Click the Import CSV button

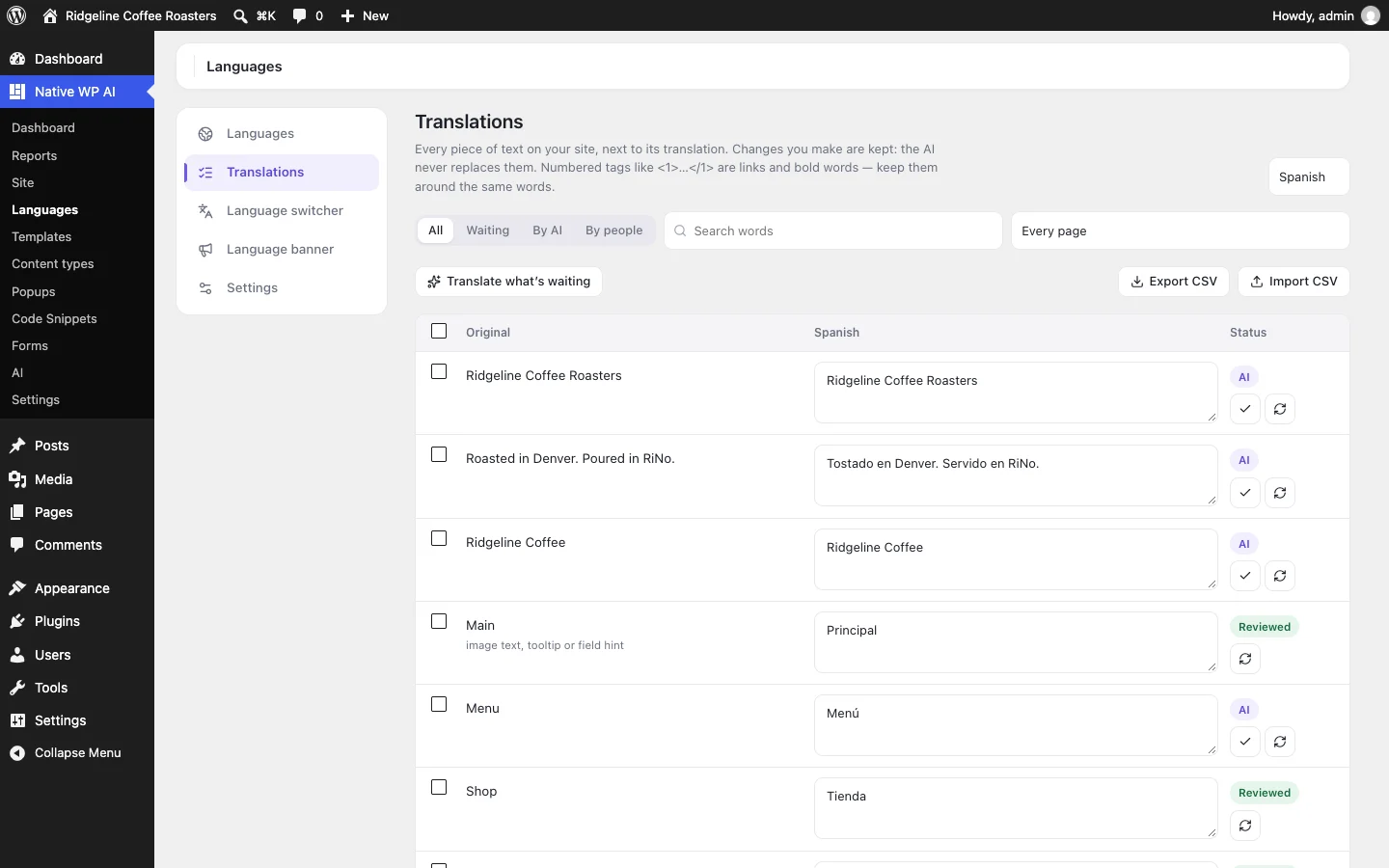click(1294, 282)
